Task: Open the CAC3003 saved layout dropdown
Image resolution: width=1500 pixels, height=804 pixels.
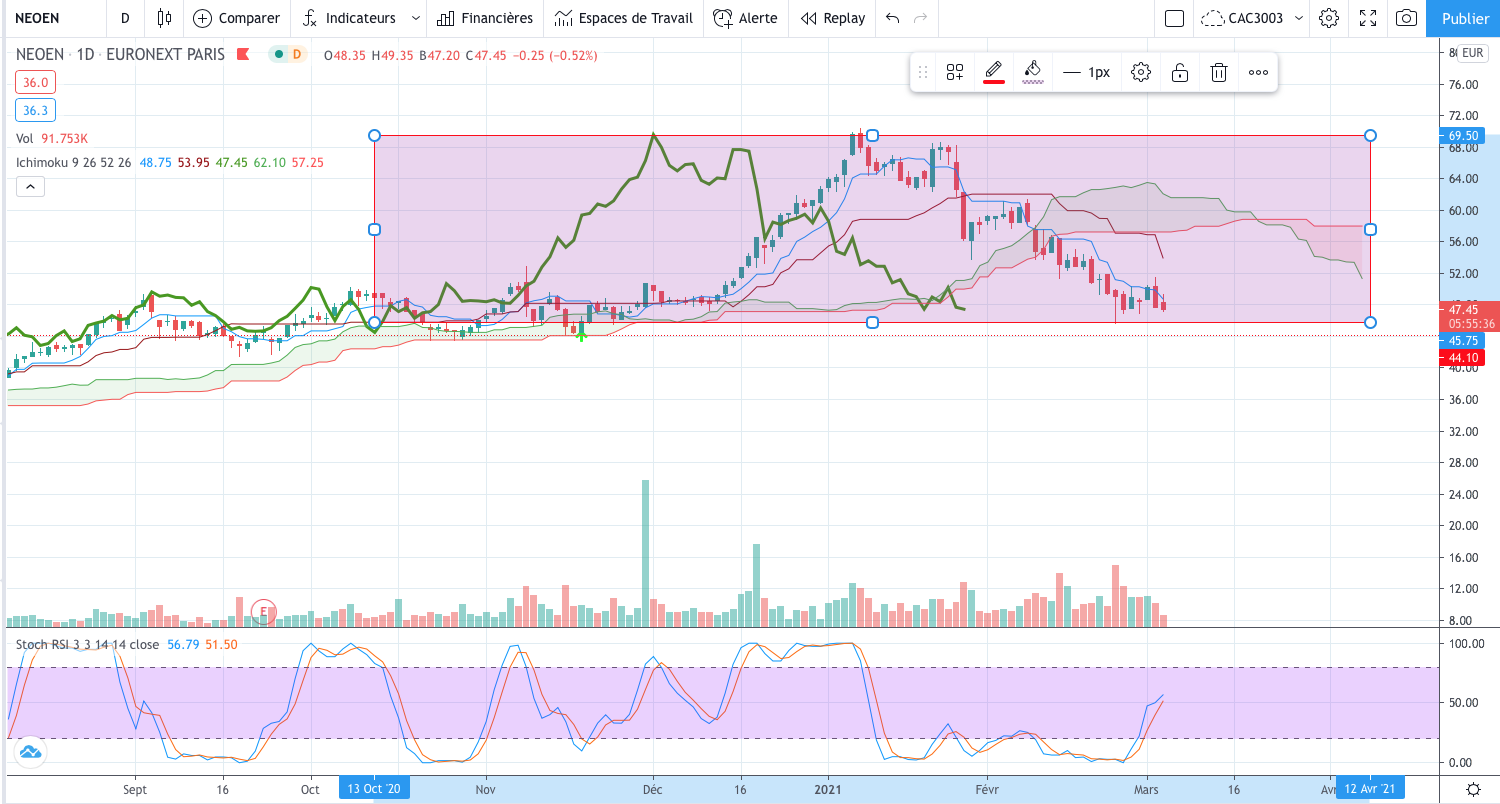Action: (x=1254, y=18)
